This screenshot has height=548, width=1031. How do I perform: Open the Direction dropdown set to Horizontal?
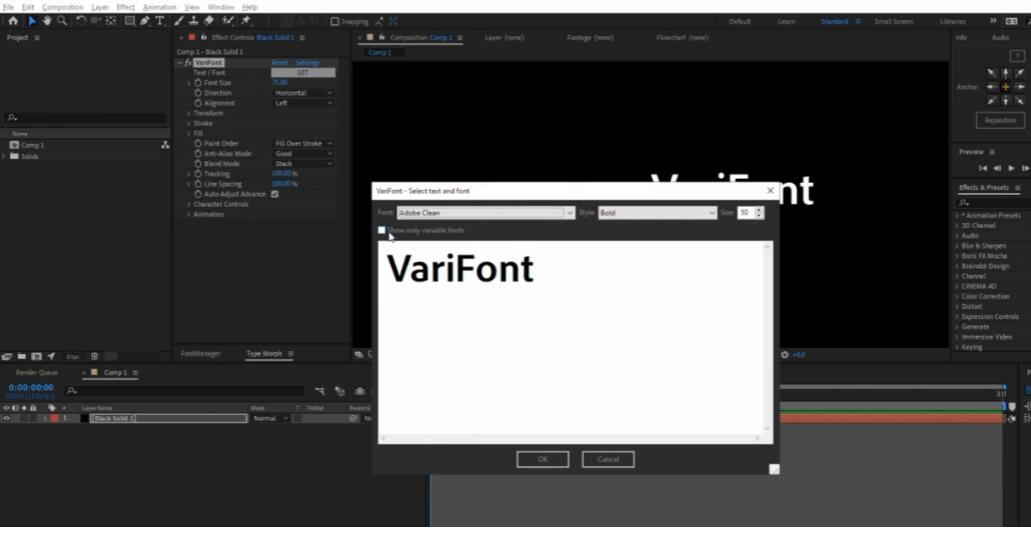(x=303, y=93)
